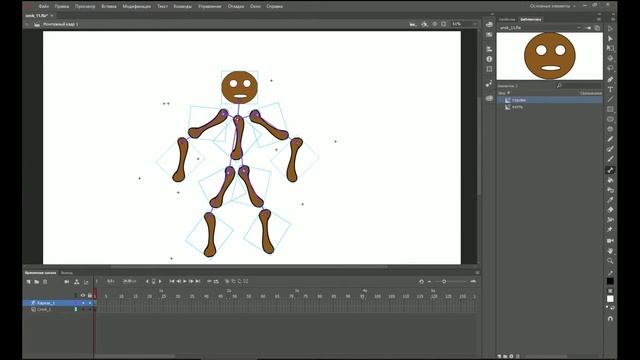Viewport: 640px width, 360px height.
Task: Select the Oval tool
Action: pyautogui.click(x=610, y=119)
